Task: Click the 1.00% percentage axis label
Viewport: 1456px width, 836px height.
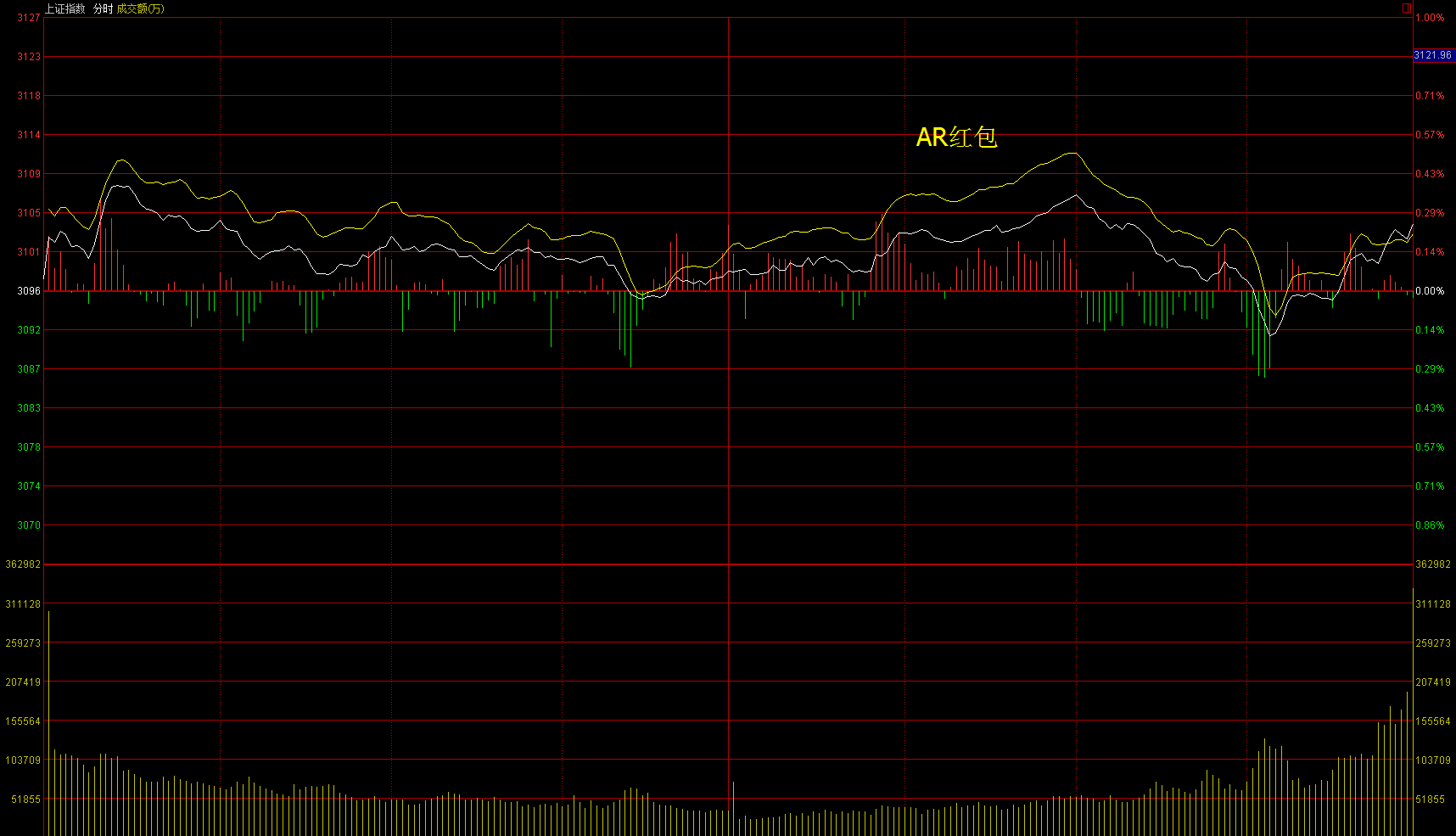Action: click(1430, 18)
